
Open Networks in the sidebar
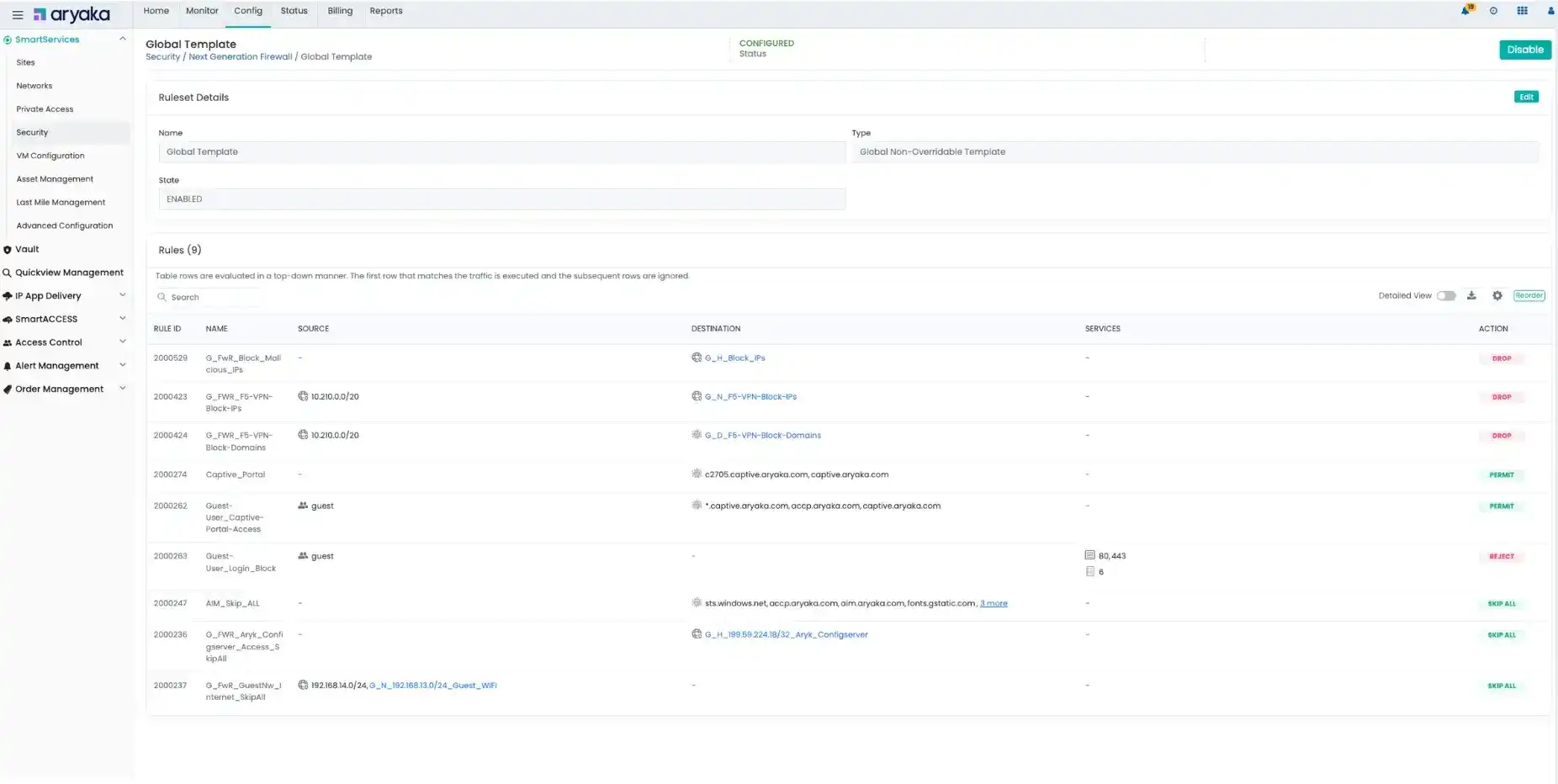[34, 86]
